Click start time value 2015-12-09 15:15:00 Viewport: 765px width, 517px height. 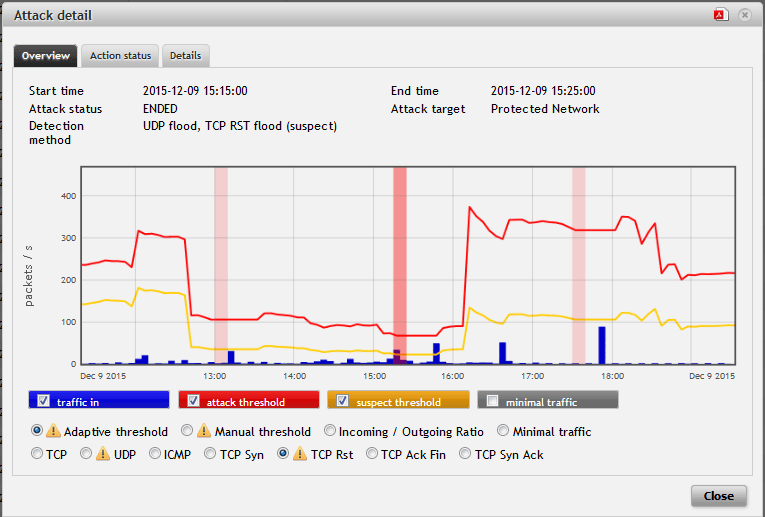pyautogui.click(x=195, y=91)
